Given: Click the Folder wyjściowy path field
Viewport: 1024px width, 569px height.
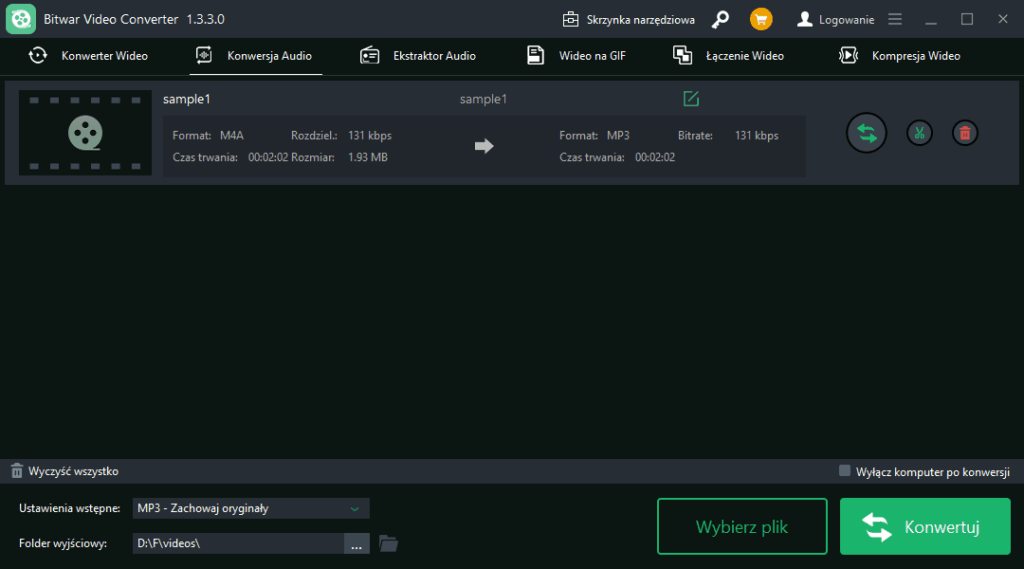Looking at the screenshot, I should click(238, 544).
